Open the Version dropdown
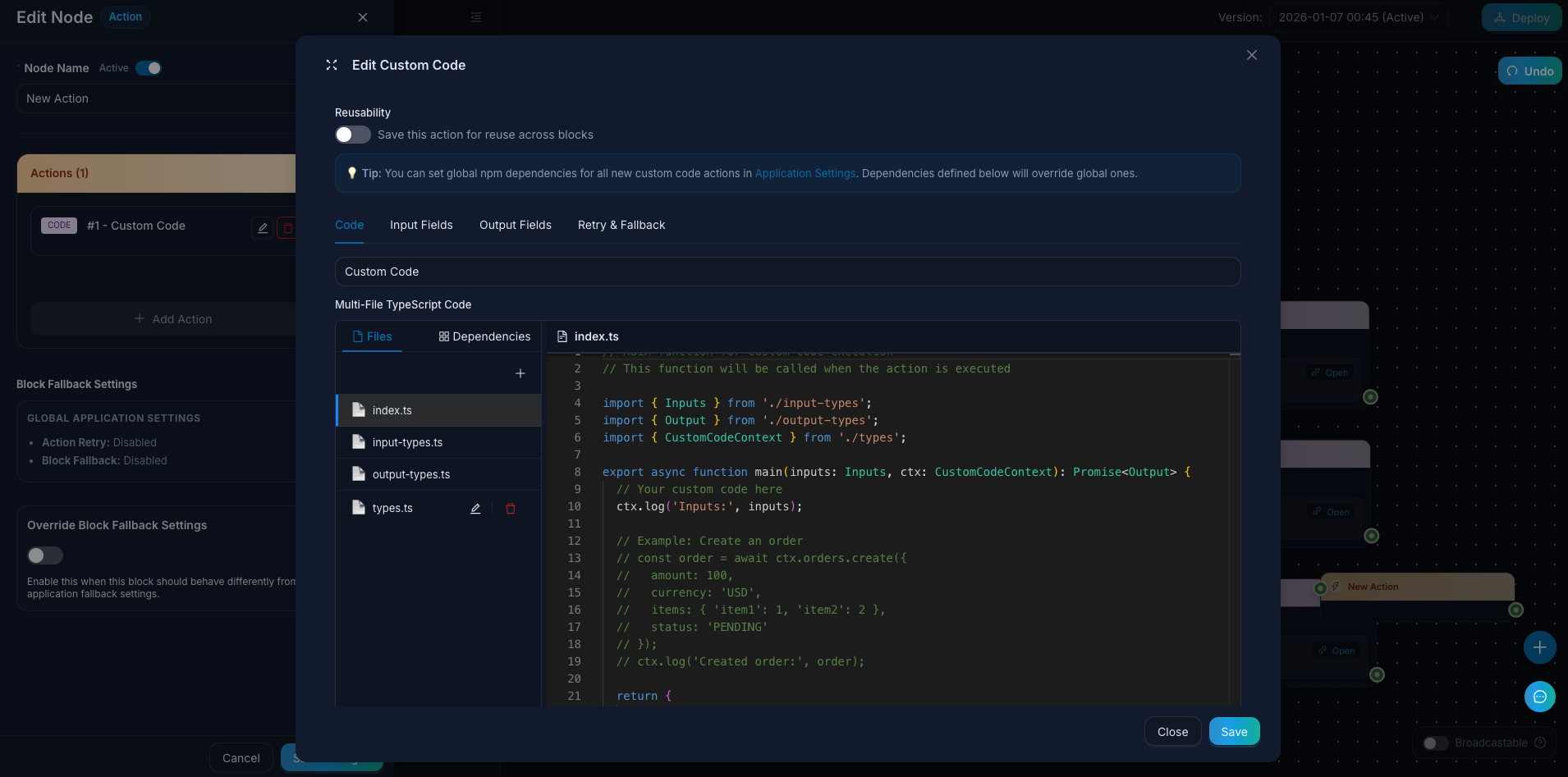Viewport: 1568px width, 777px height. click(1359, 16)
